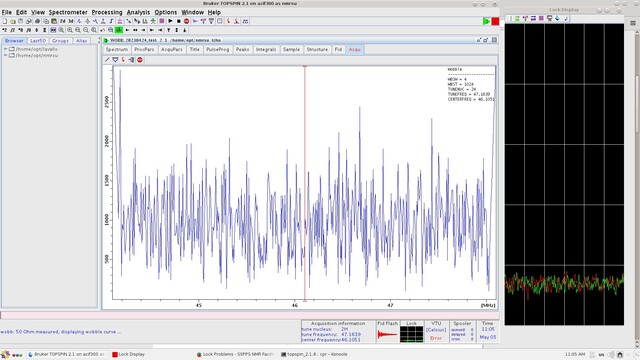
Task: Click the red tuning frequency marker line
Action: coord(304,184)
